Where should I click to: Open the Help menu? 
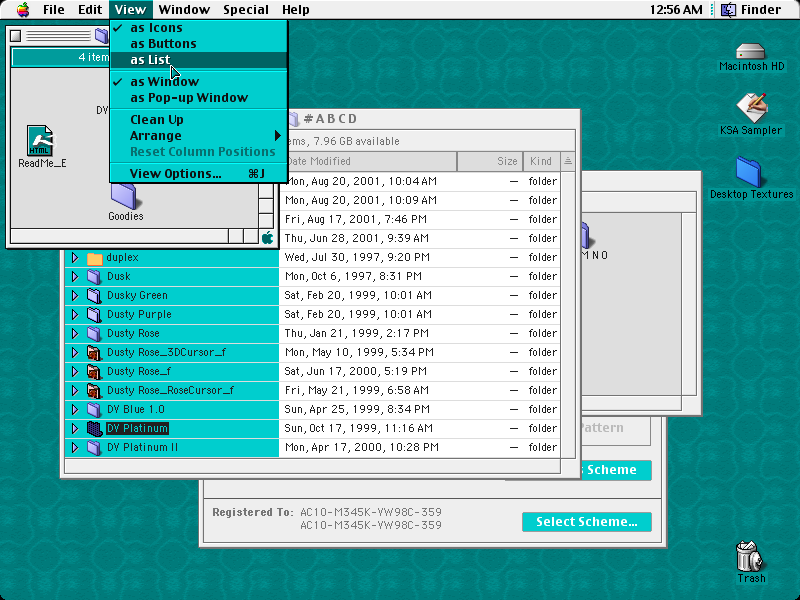pos(295,10)
